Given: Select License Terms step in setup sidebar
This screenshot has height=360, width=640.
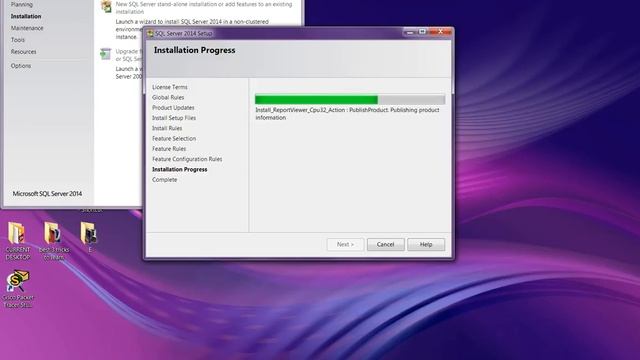Looking at the screenshot, I should click(169, 87).
